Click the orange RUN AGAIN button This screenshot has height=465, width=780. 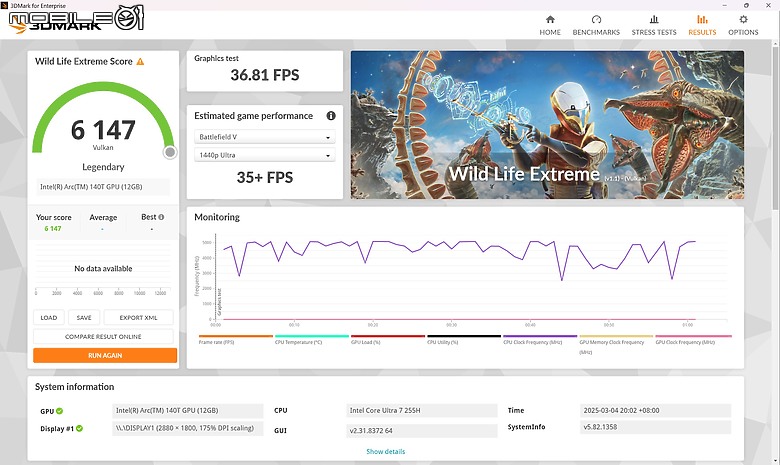[105, 355]
